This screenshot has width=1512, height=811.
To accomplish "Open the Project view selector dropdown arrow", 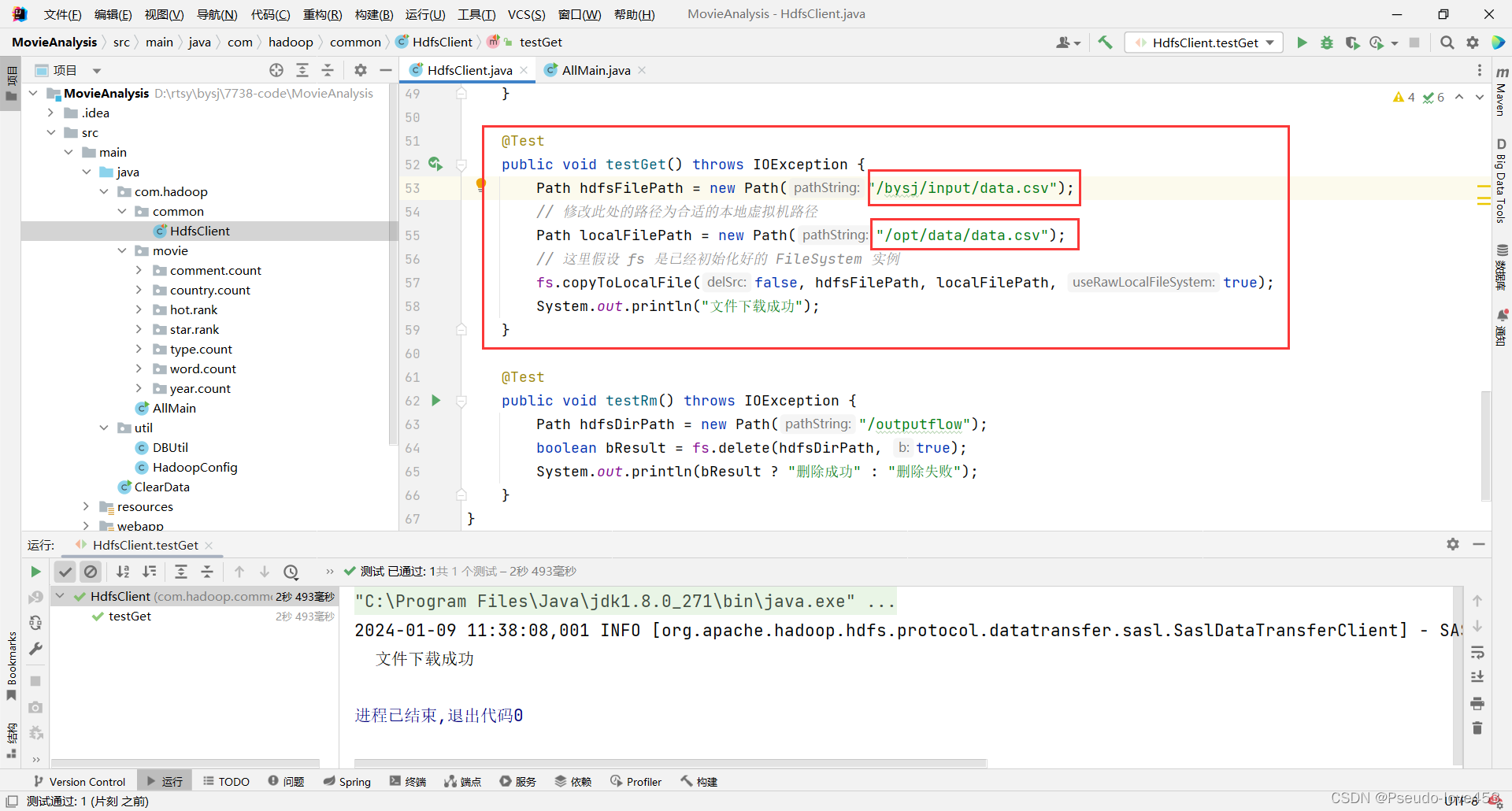I will pos(97,71).
